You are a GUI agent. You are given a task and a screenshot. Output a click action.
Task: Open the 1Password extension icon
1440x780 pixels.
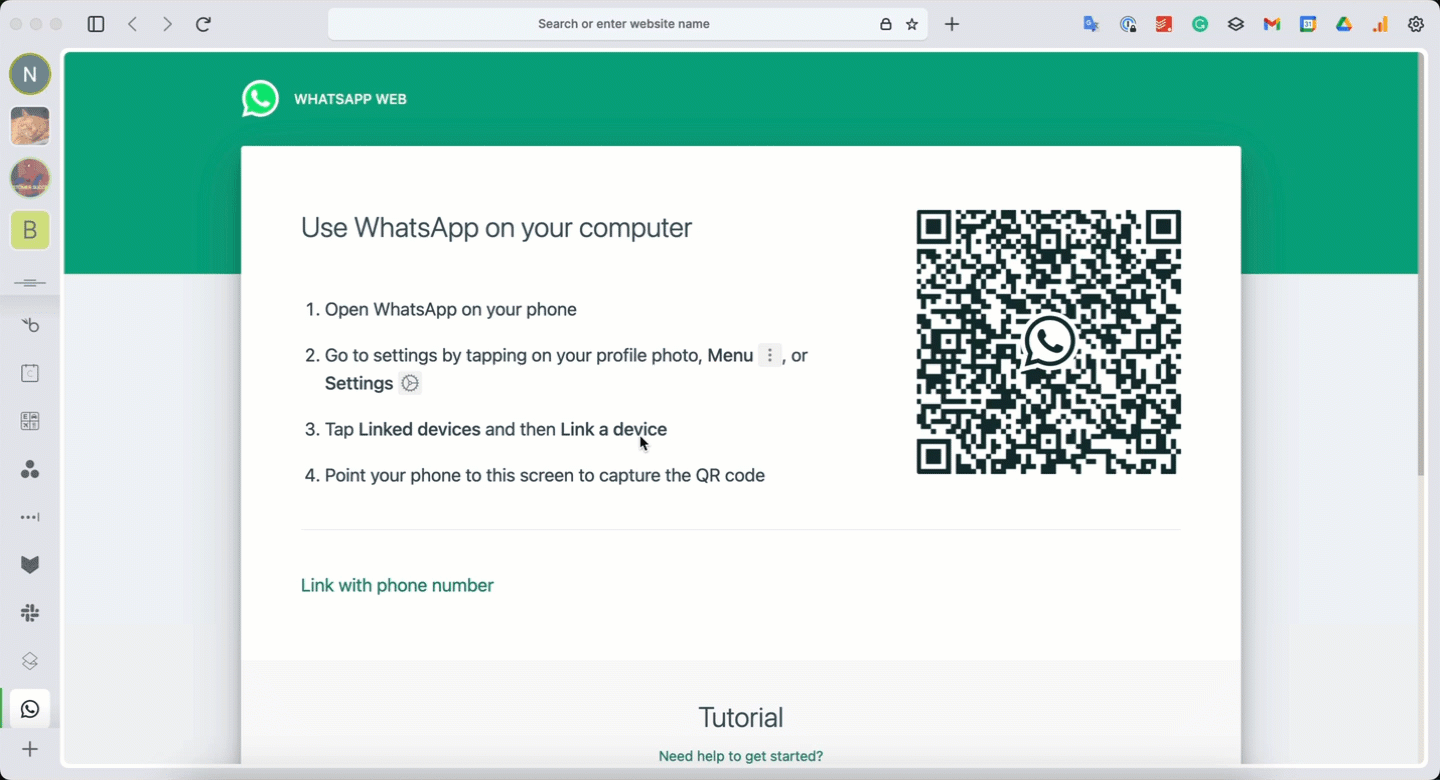click(1128, 24)
